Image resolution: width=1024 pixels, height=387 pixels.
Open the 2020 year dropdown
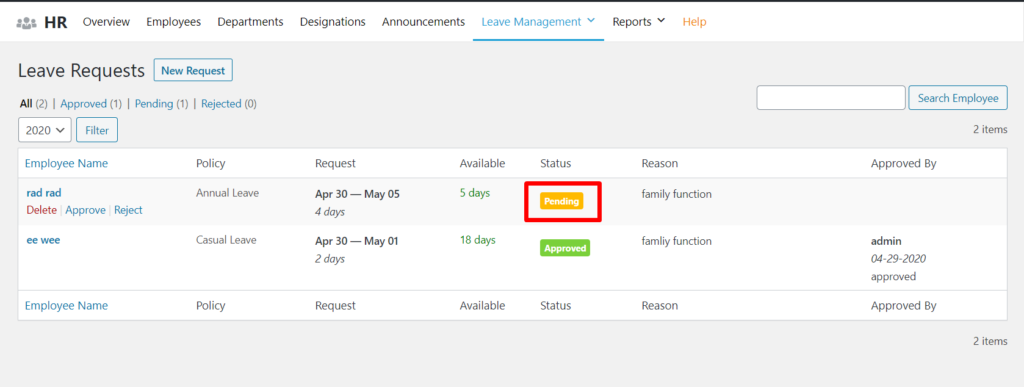tap(44, 130)
